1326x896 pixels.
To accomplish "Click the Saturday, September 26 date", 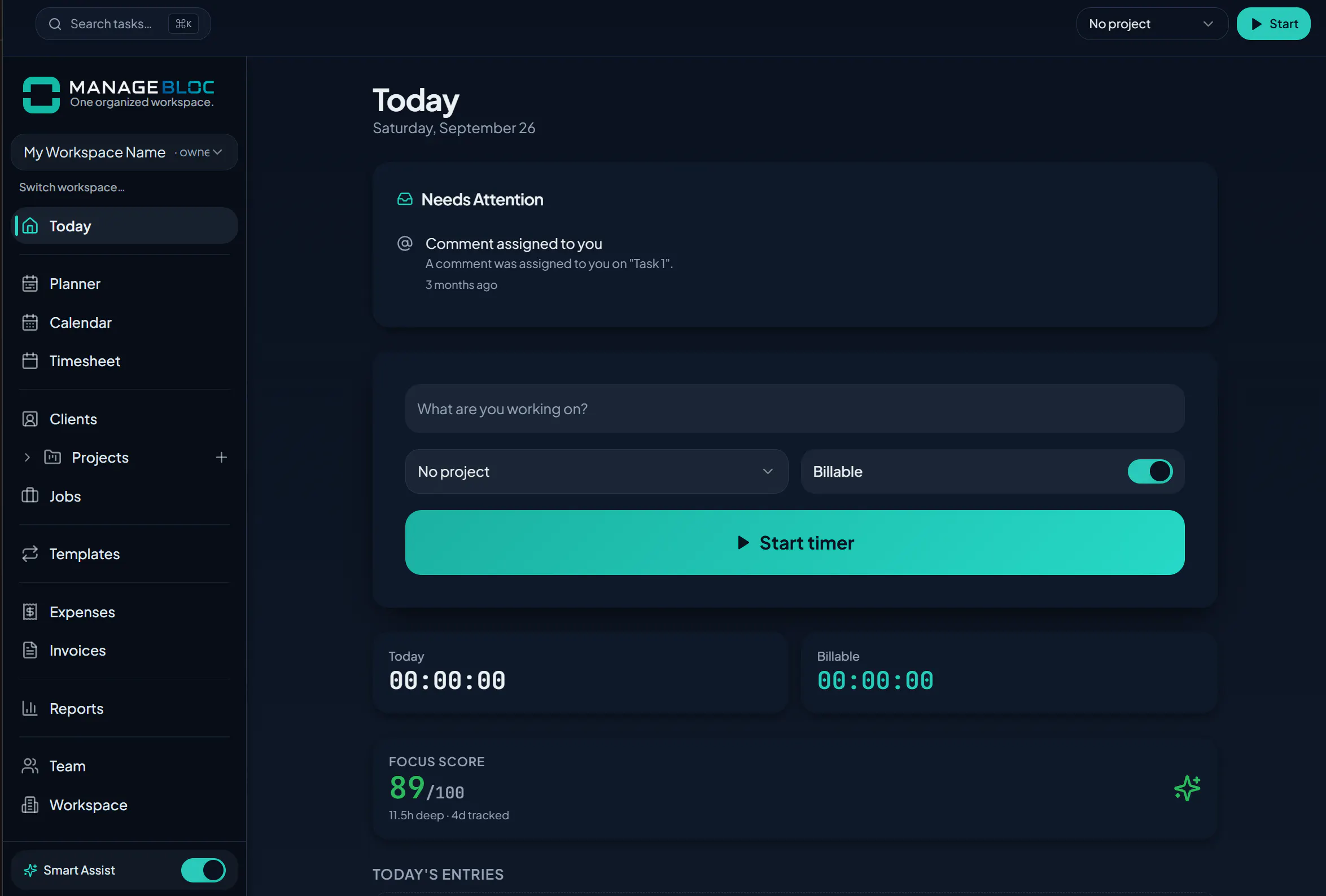I will (454, 128).
